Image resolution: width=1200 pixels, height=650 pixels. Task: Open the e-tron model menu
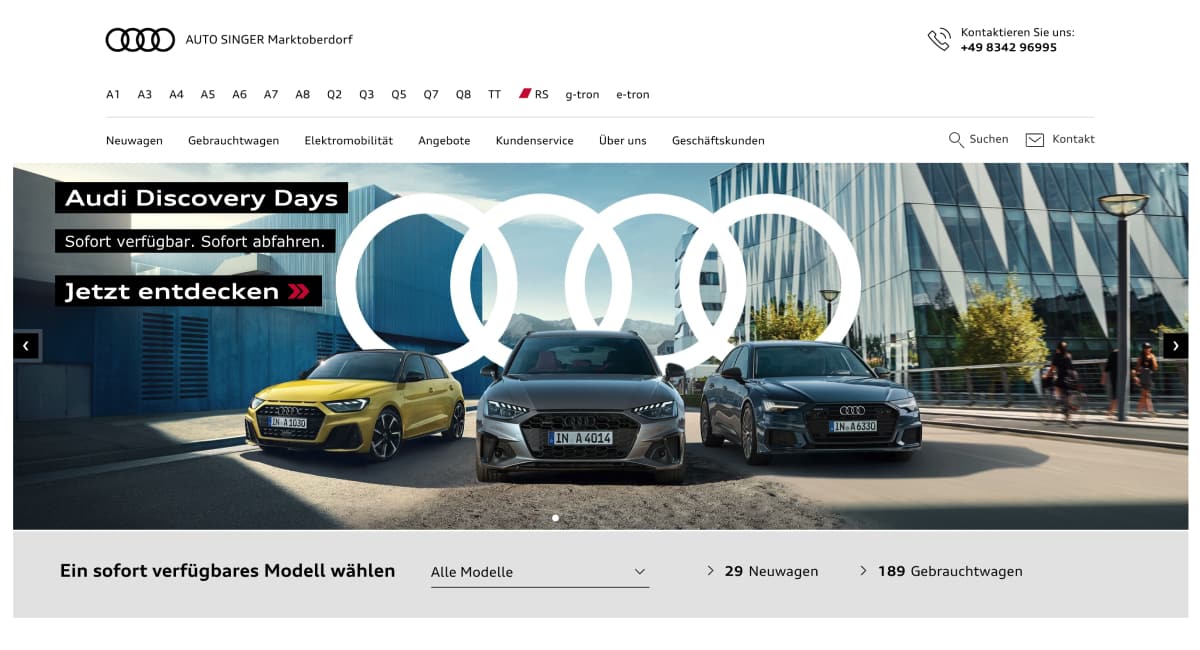pos(633,95)
